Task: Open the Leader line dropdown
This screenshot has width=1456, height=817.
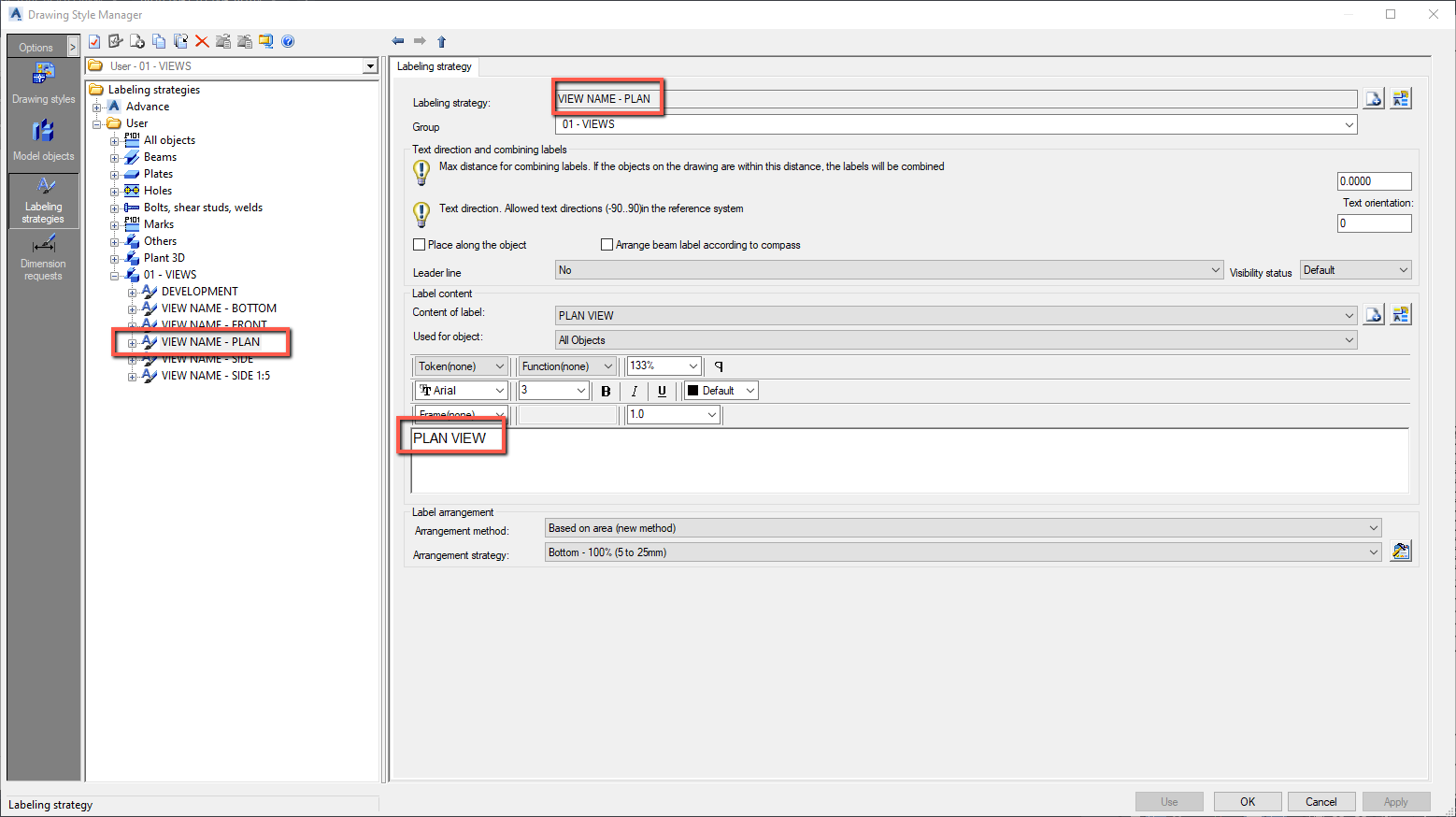Action: [x=889, y=270]
